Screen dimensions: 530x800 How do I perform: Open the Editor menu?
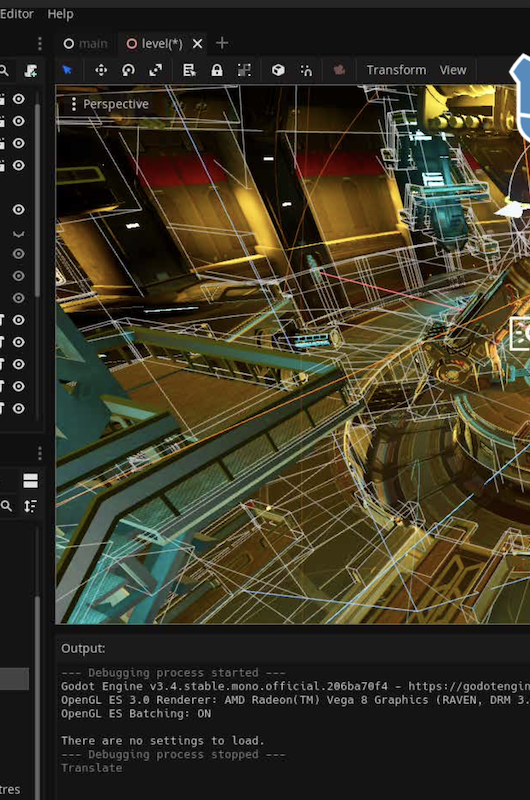pos(16,14)
